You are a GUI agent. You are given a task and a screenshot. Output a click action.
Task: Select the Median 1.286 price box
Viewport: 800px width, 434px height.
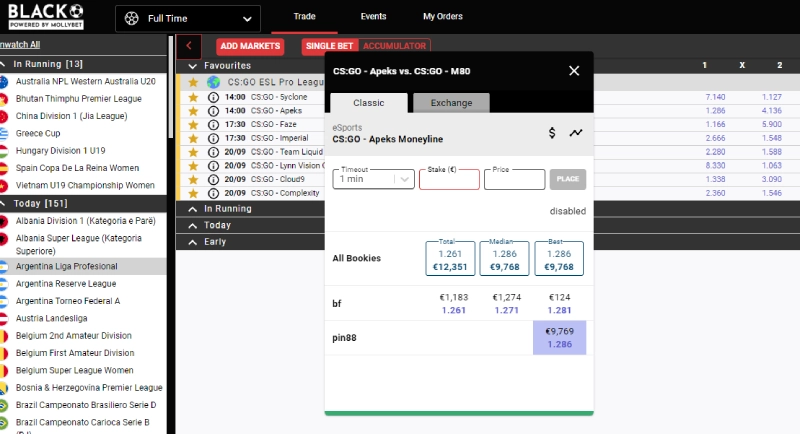(504, 259)
